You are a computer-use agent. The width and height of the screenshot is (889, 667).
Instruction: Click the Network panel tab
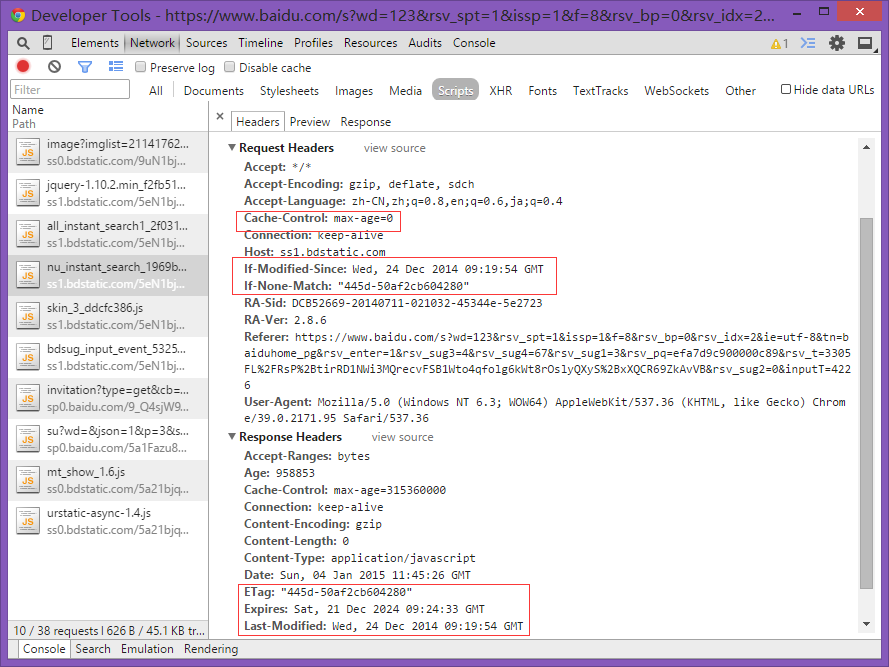[x=153, y=43]
